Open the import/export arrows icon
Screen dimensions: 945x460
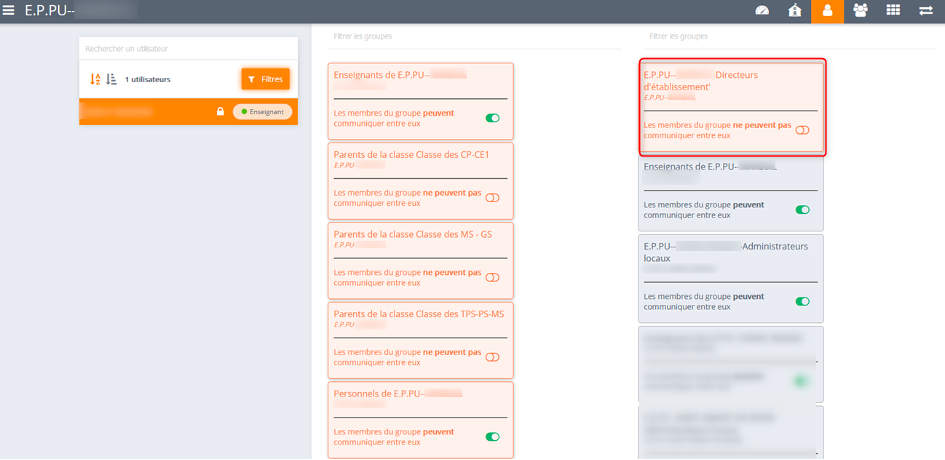(926, 11)
